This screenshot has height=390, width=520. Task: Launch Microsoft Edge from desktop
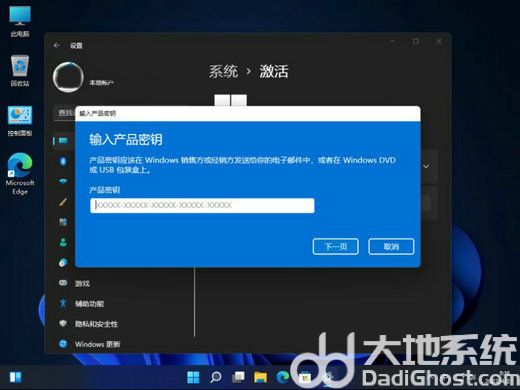pos(20,173)
